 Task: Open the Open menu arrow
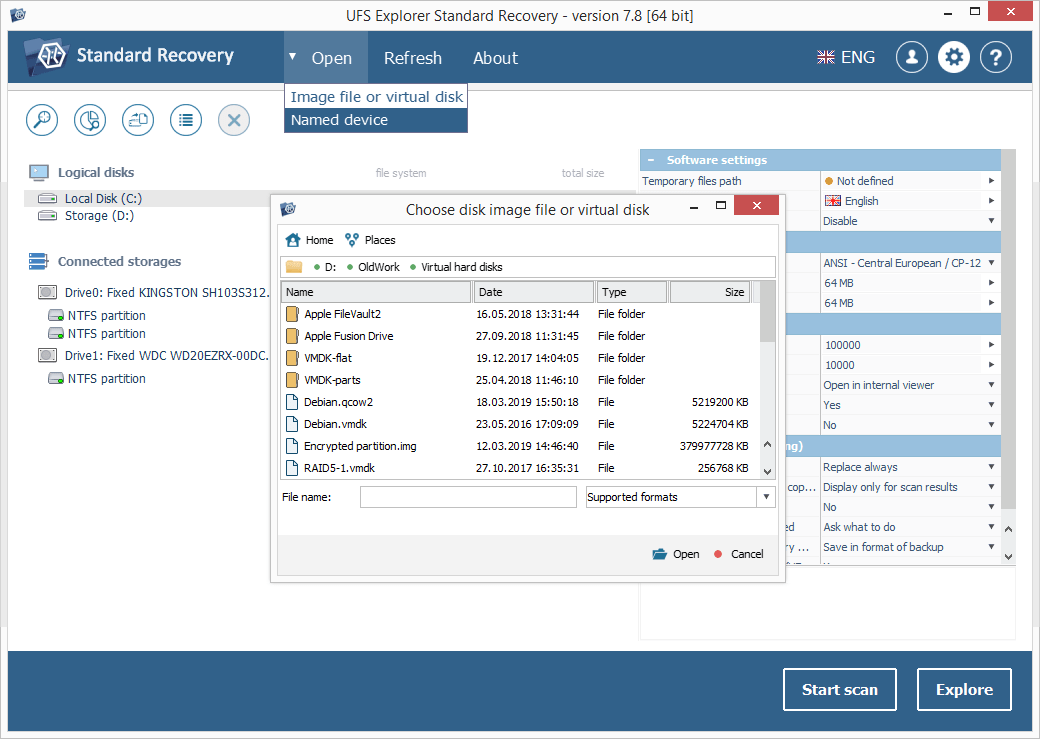292,57
